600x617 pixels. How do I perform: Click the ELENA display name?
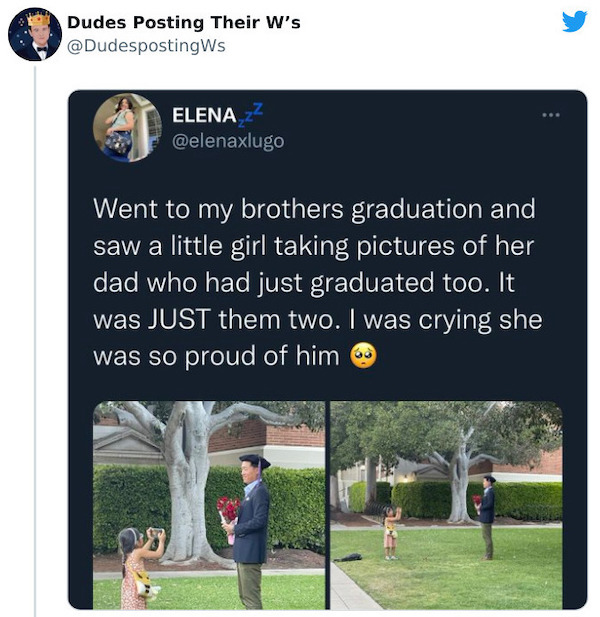211,116
